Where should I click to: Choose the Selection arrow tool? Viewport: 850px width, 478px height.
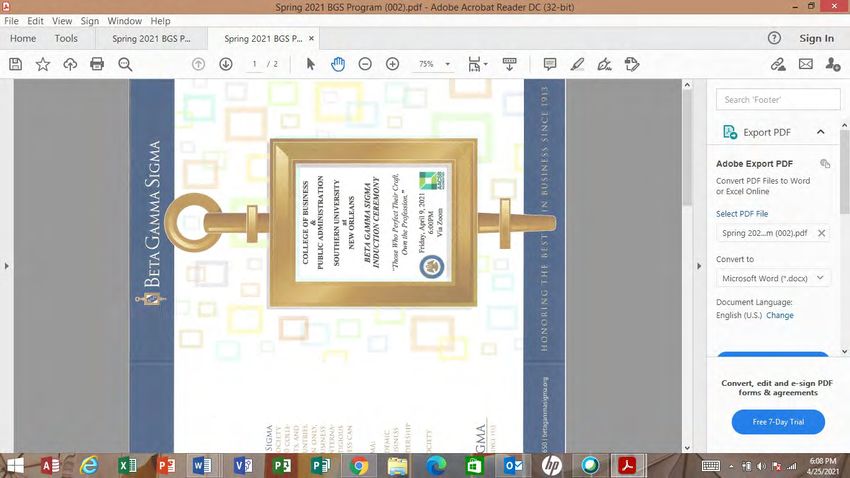[x=310, y=64]
